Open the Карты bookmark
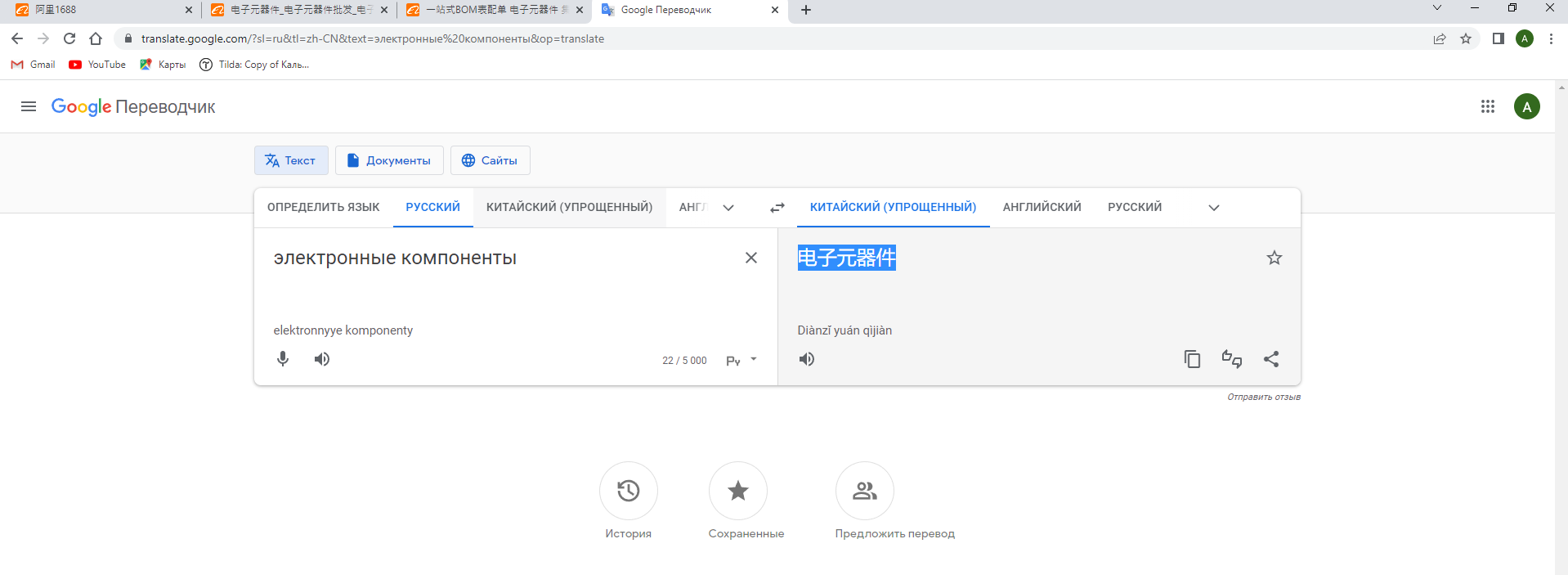 click(x=163, y=65)
